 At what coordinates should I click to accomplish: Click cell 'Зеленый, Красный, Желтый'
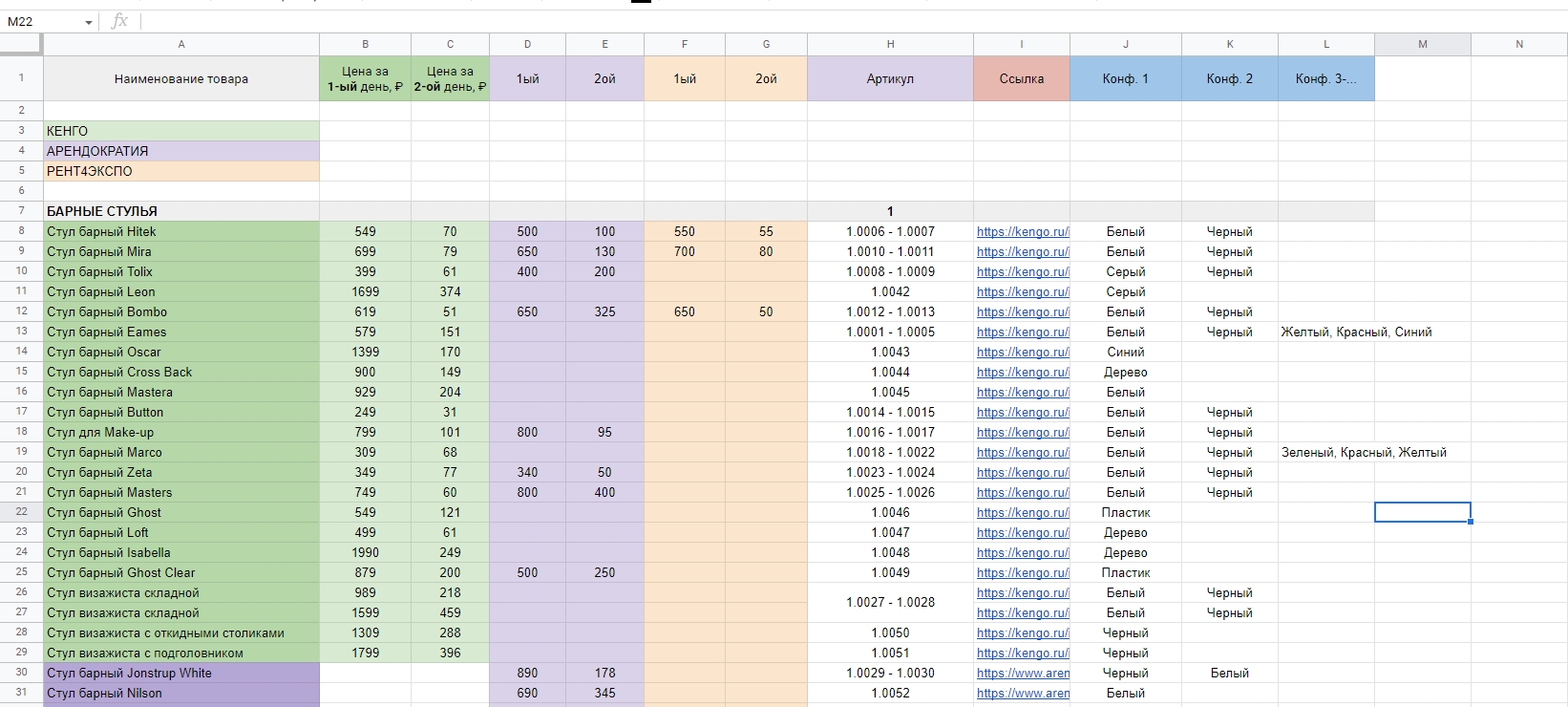click(x=1364, y=452)
